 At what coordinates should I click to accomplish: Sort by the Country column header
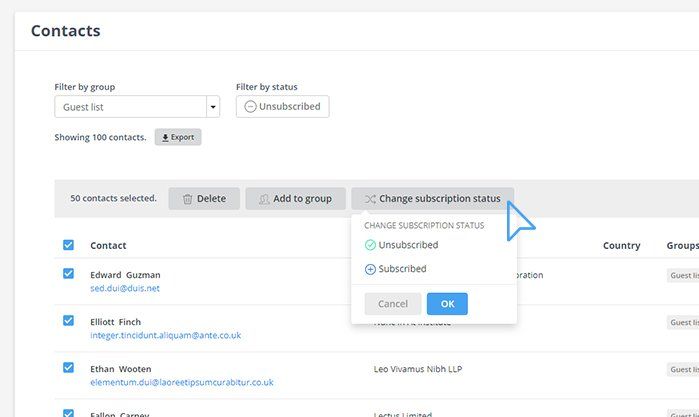pos(621,245)
